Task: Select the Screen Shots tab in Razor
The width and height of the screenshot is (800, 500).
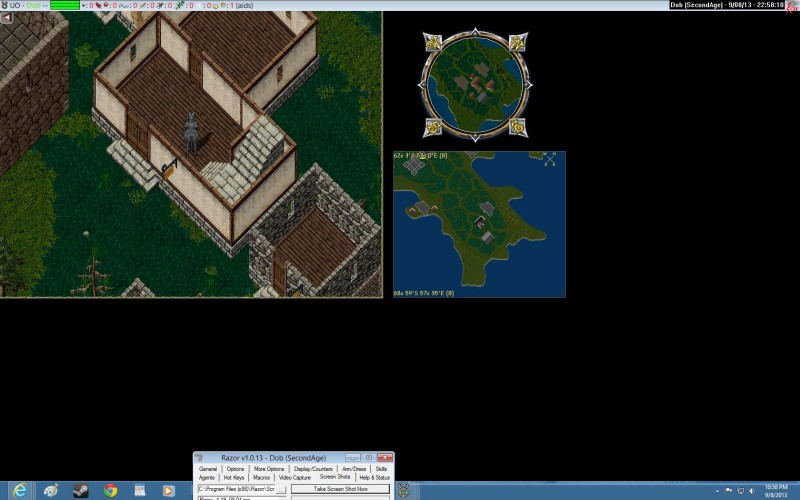Action: 335,477
